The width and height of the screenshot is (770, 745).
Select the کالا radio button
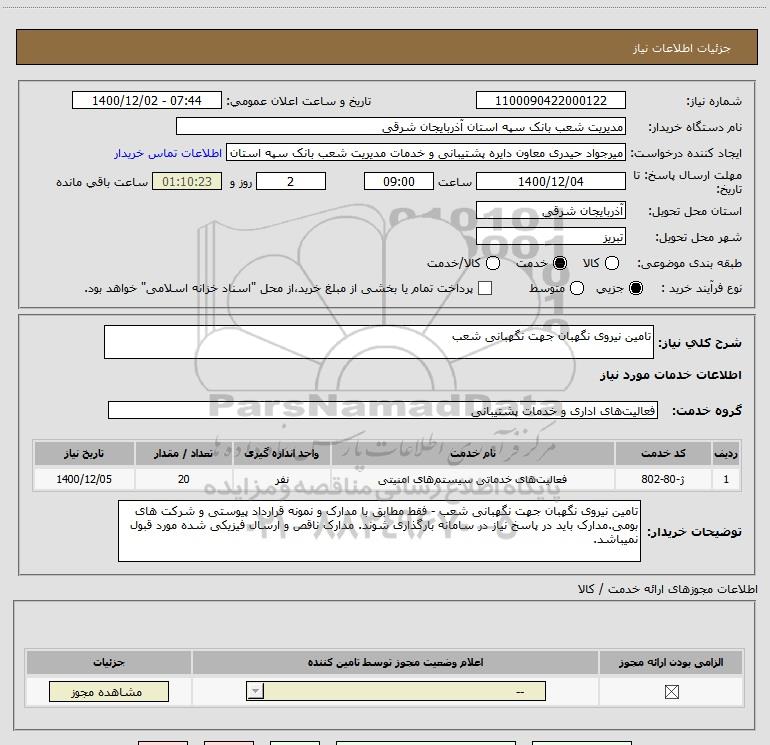611,263
